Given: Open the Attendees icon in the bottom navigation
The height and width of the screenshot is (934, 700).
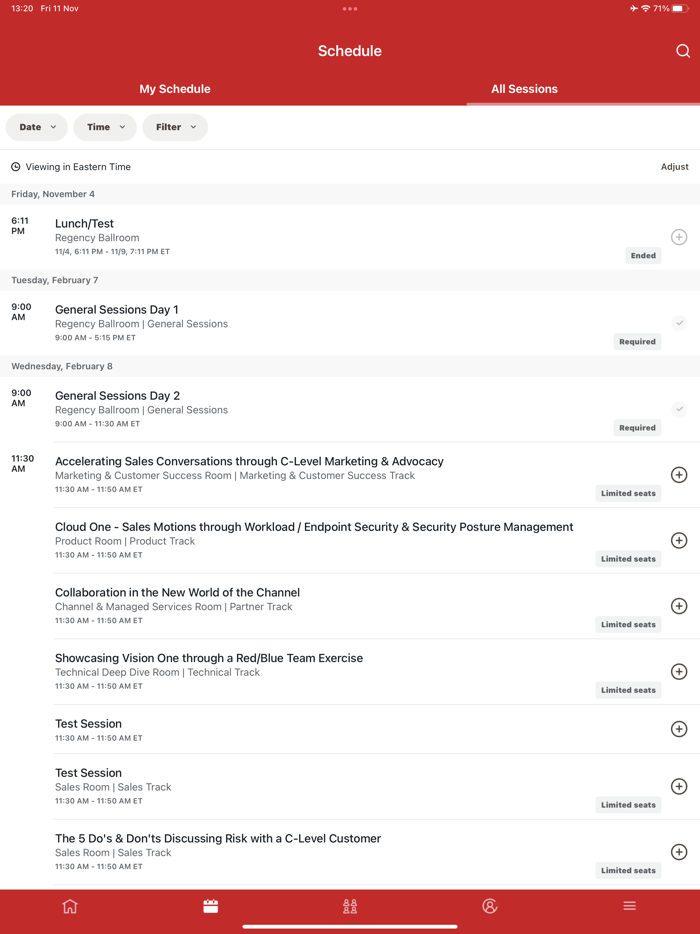Looking at the screenshot, I should point(348,905).
